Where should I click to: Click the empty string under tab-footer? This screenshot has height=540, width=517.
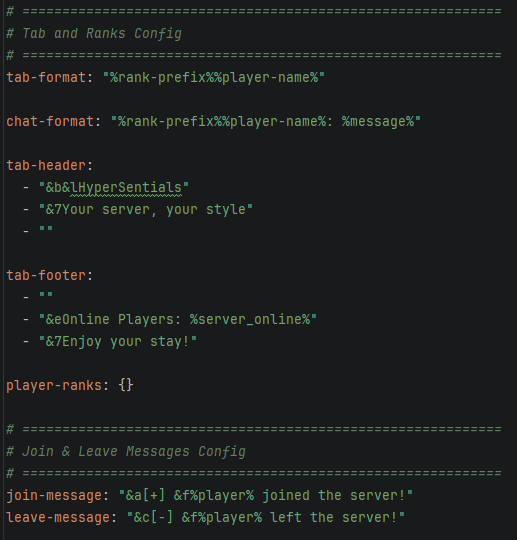click(x=46, y=295)
